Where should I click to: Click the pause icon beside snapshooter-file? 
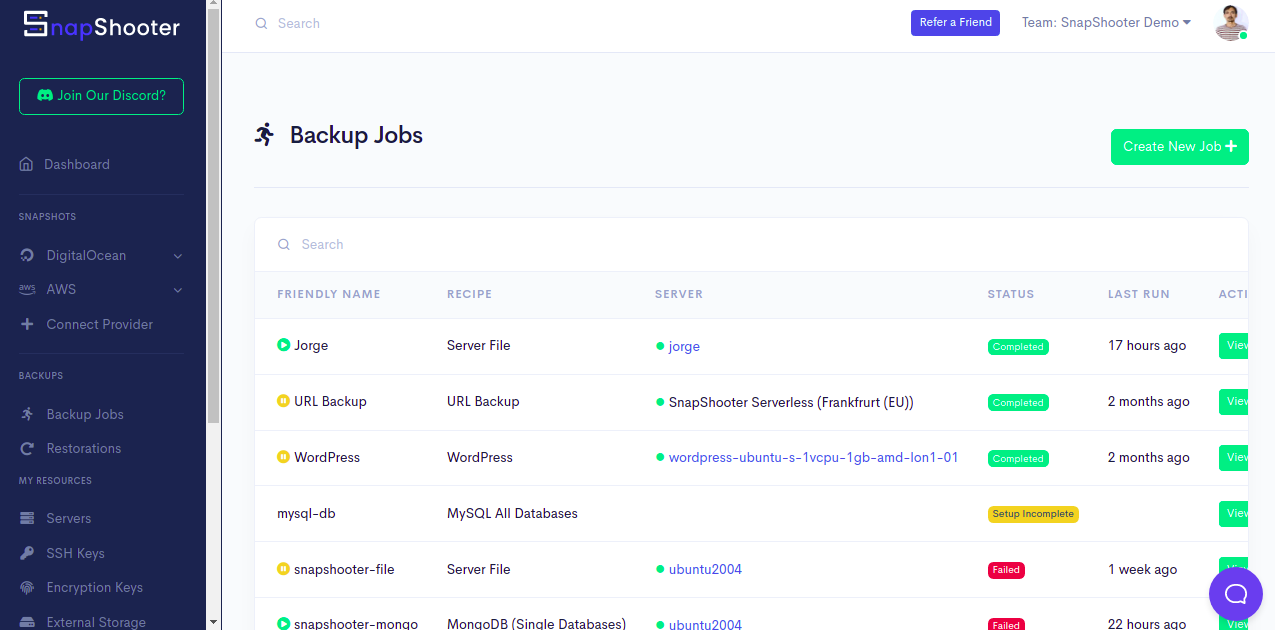[283, 569]
